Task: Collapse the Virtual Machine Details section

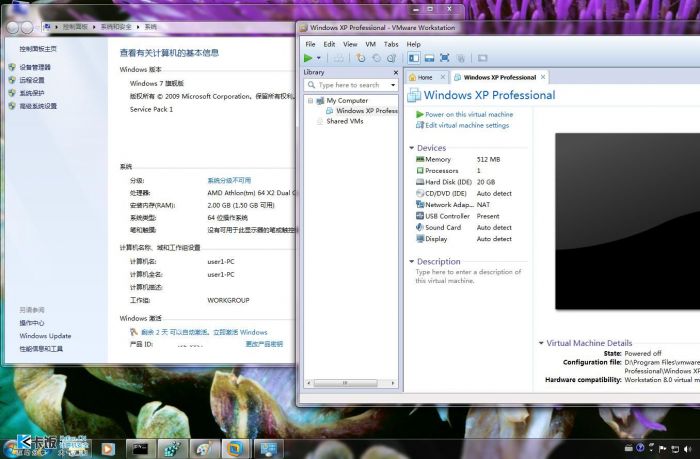Action: (541, 343)
